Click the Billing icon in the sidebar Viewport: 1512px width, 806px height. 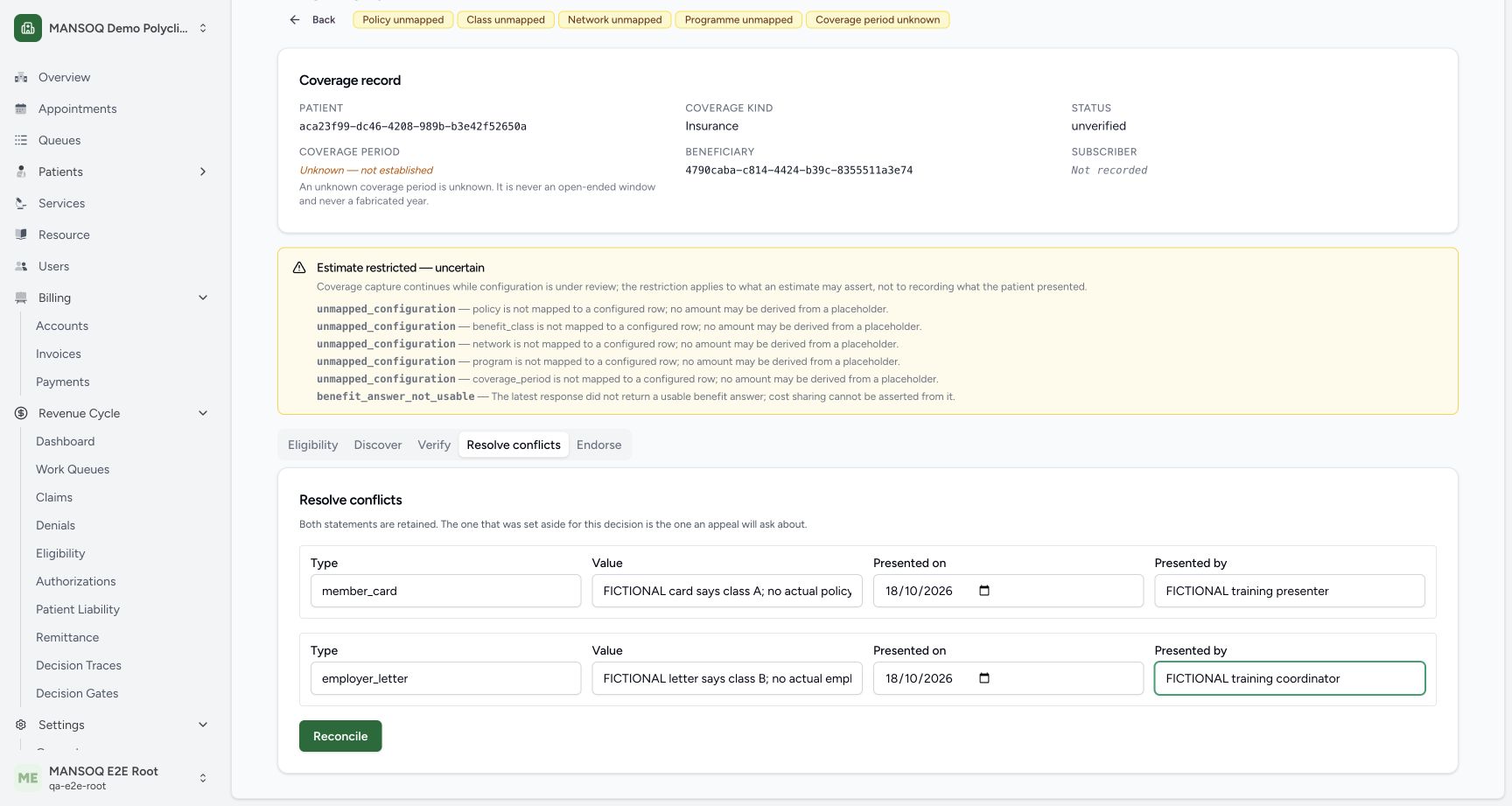pyautogui.click(x=21, y=298)
